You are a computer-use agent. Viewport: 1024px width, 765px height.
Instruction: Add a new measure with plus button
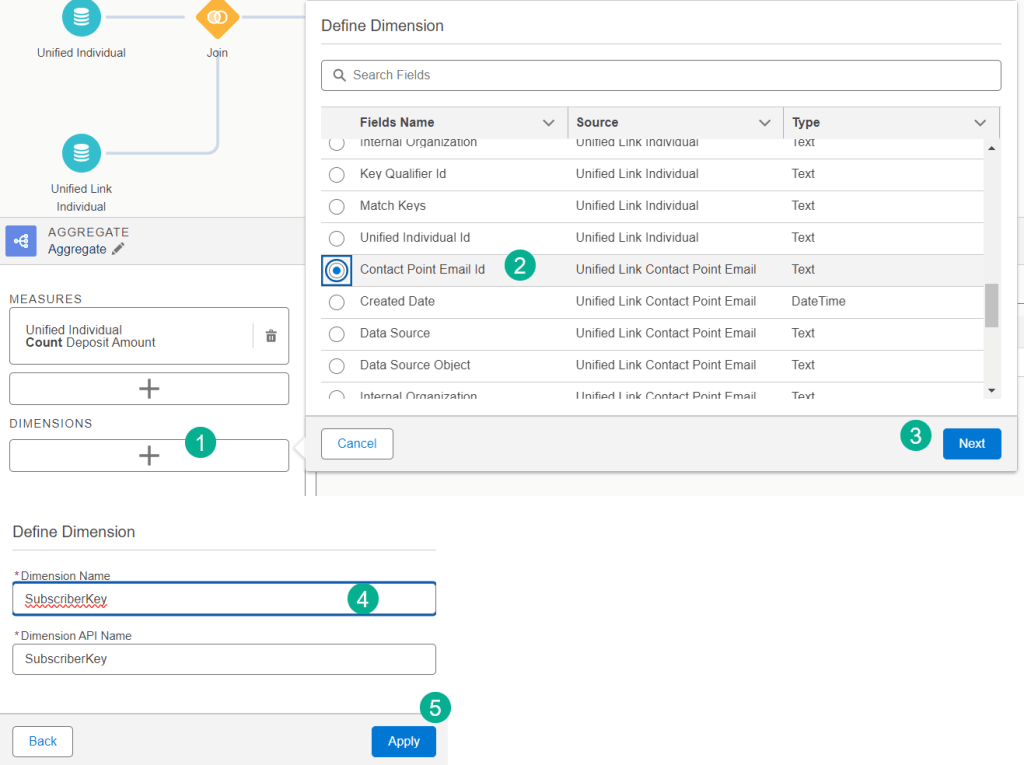pyautogui.click(x=149, y=389)
